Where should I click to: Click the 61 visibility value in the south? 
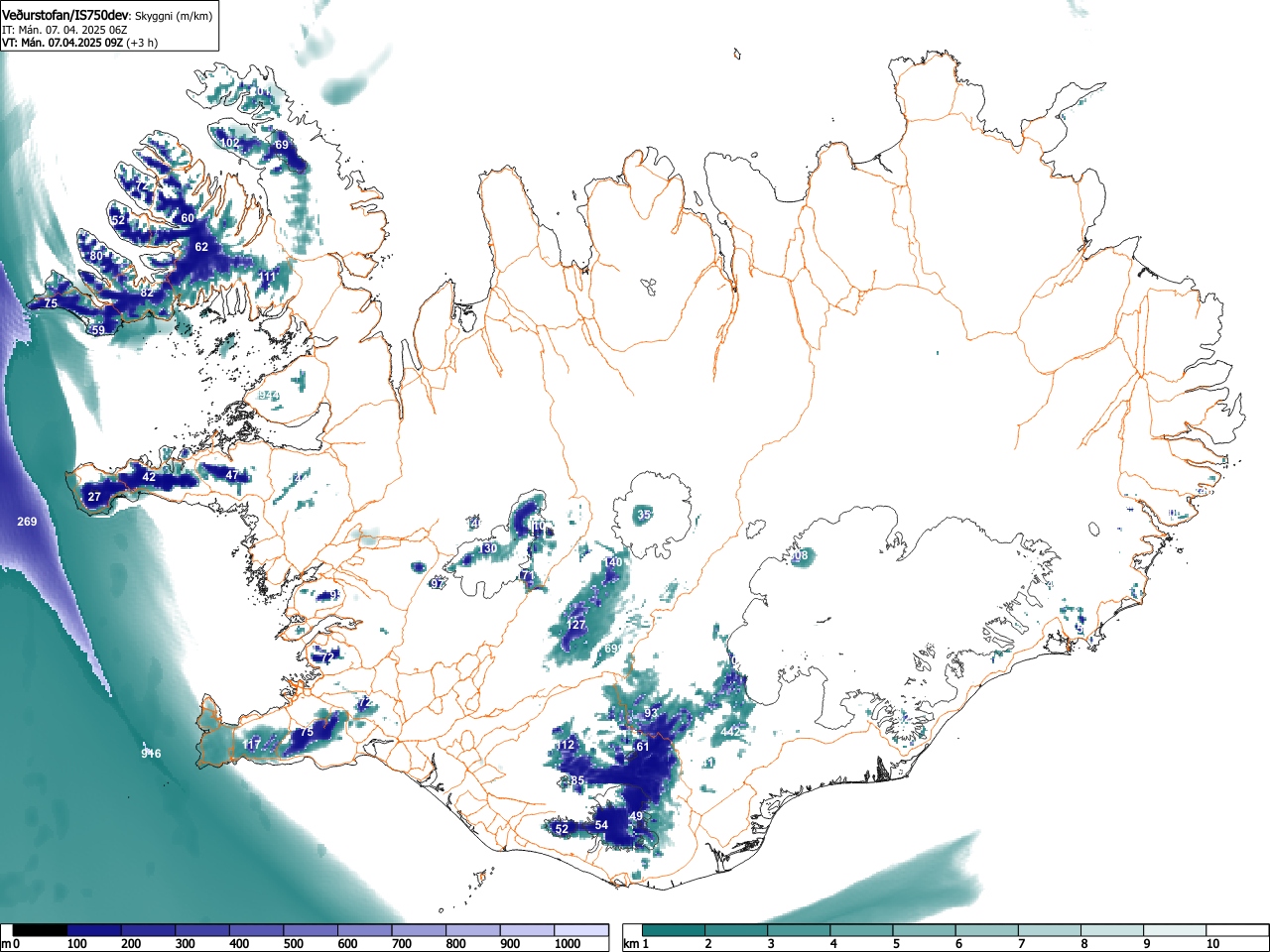click(x=642, y=747)
